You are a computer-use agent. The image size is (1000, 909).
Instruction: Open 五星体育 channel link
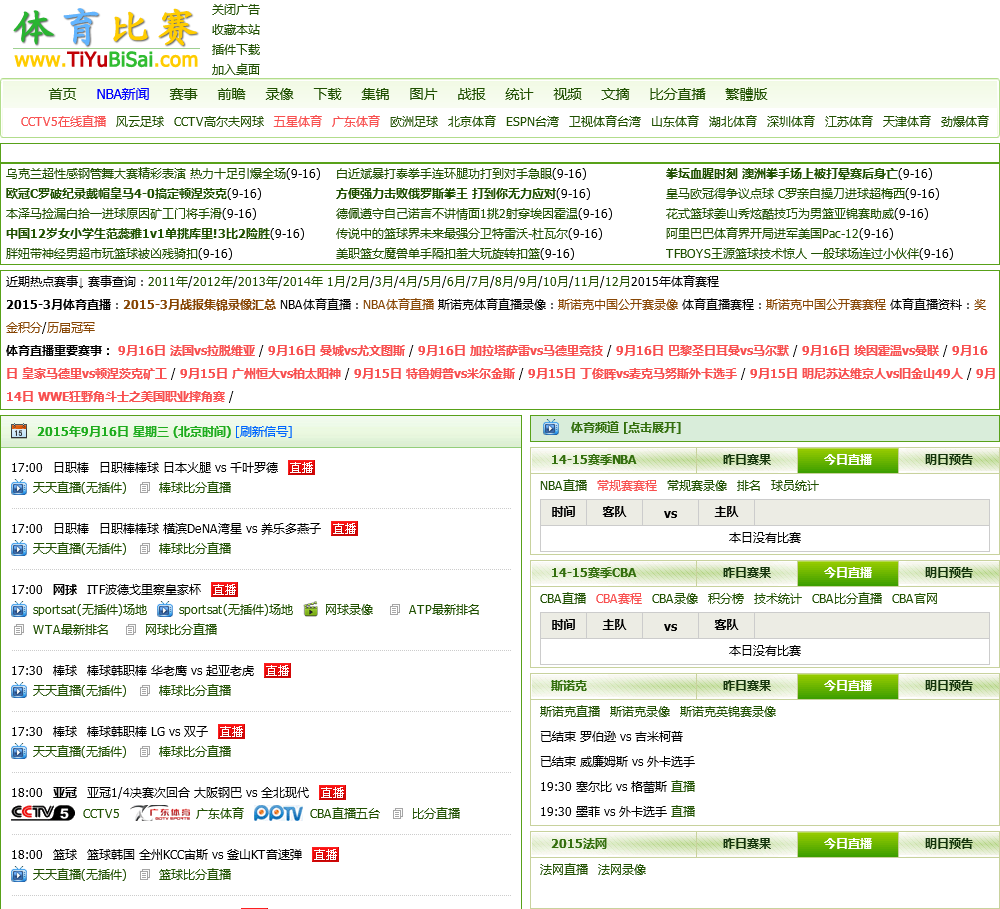(x=298, y=122)
